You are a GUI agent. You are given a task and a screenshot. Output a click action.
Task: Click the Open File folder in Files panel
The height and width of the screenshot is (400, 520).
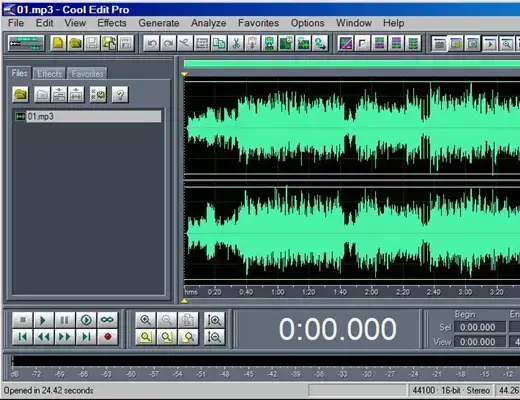(x=21, y=95)
